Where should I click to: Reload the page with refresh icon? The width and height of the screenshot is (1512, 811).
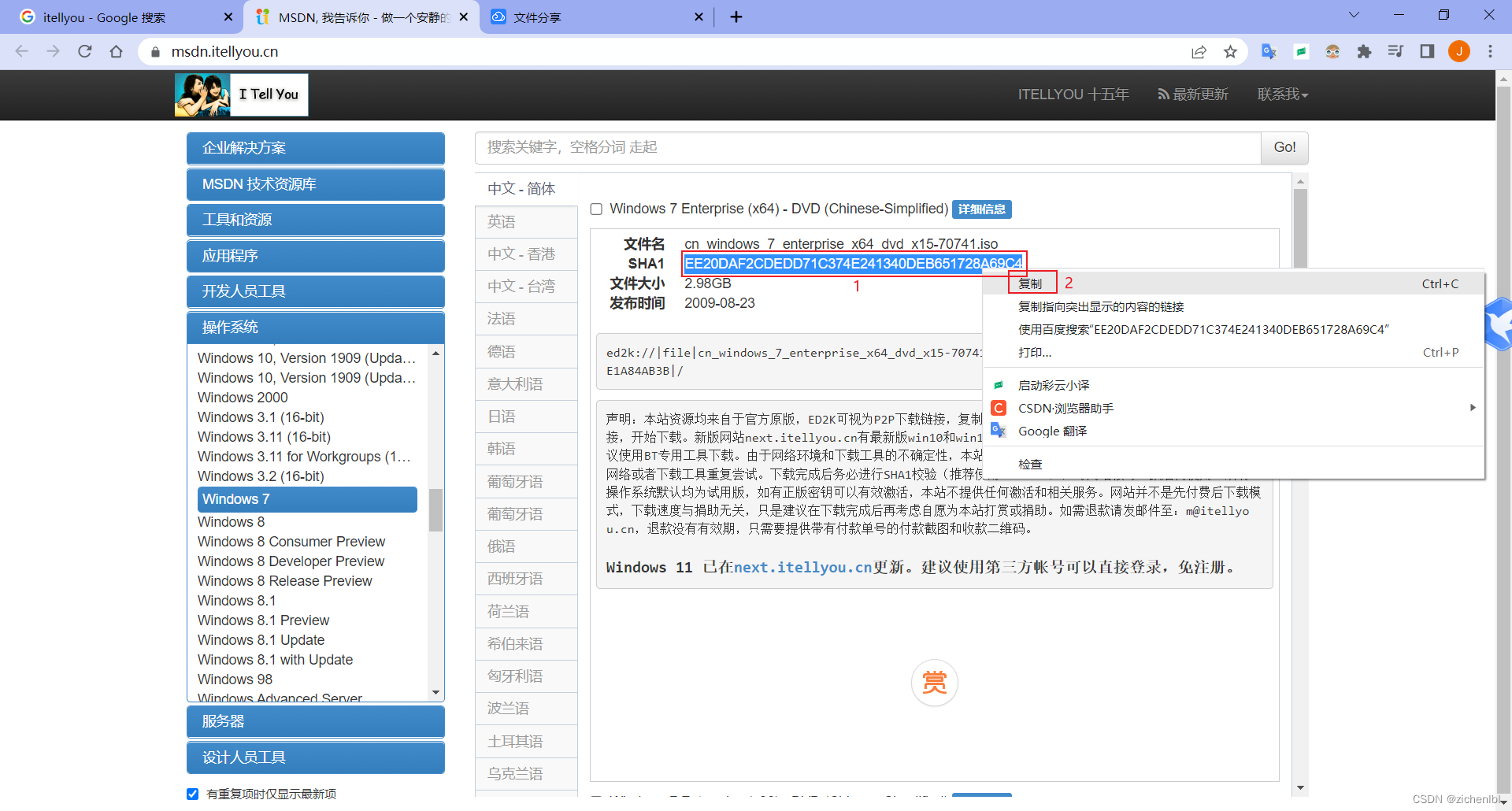pyautogui.click(x=85, y=51)
